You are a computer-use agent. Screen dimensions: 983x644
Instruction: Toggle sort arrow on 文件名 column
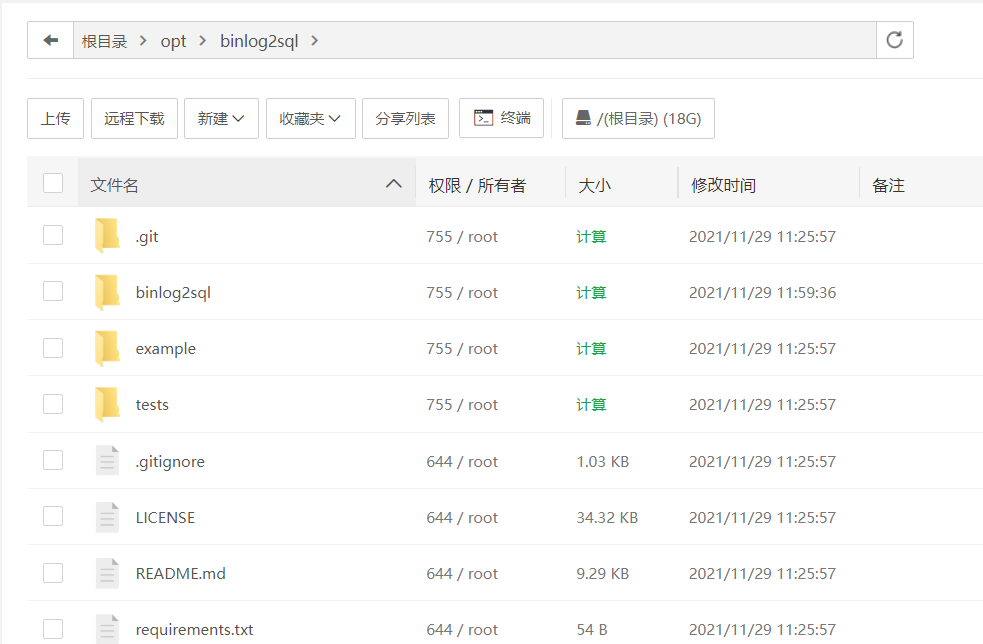(x=394, y=184)
